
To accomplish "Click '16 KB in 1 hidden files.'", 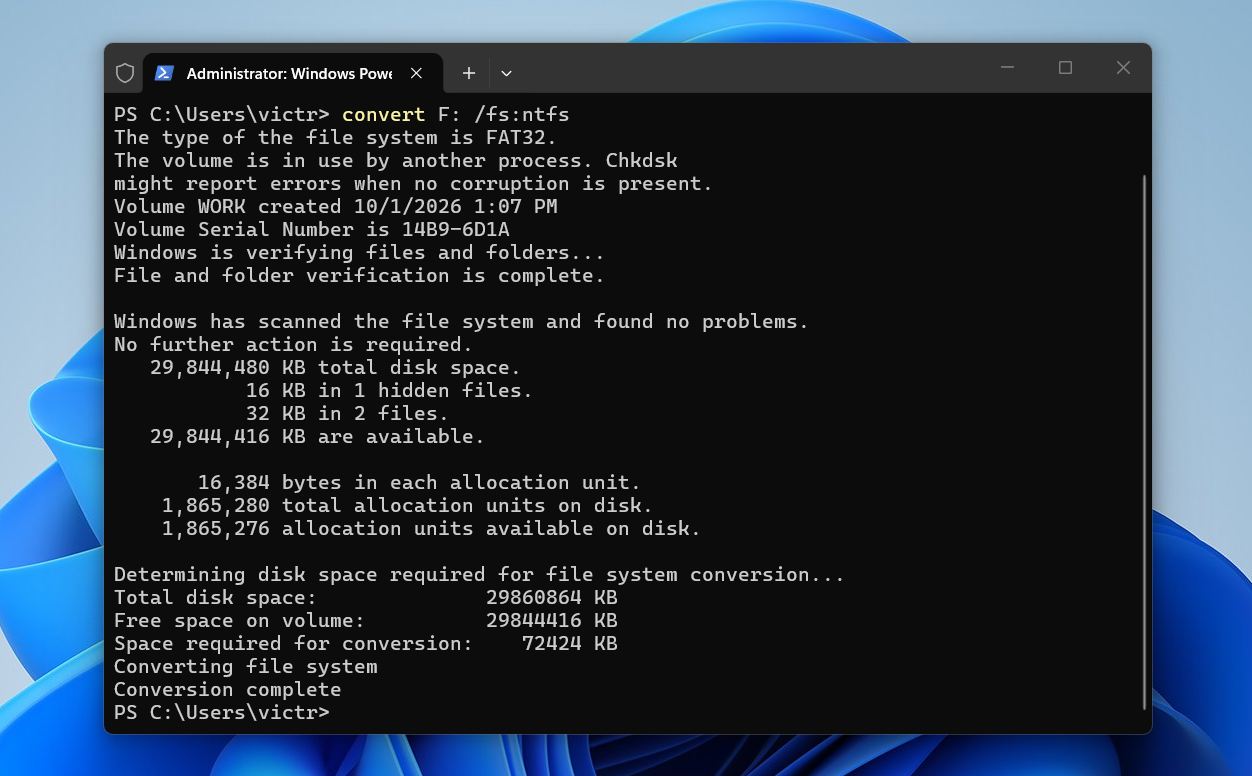I will point(389,391).
